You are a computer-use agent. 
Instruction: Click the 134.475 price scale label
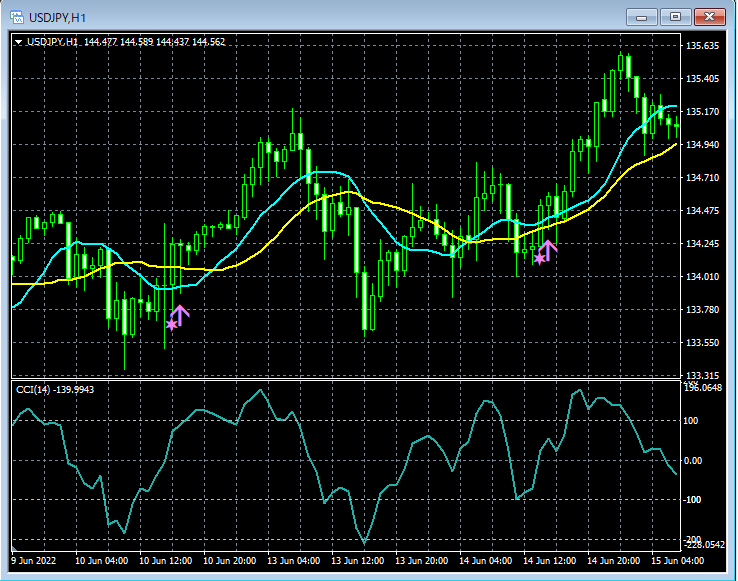(x=702, y=210)
